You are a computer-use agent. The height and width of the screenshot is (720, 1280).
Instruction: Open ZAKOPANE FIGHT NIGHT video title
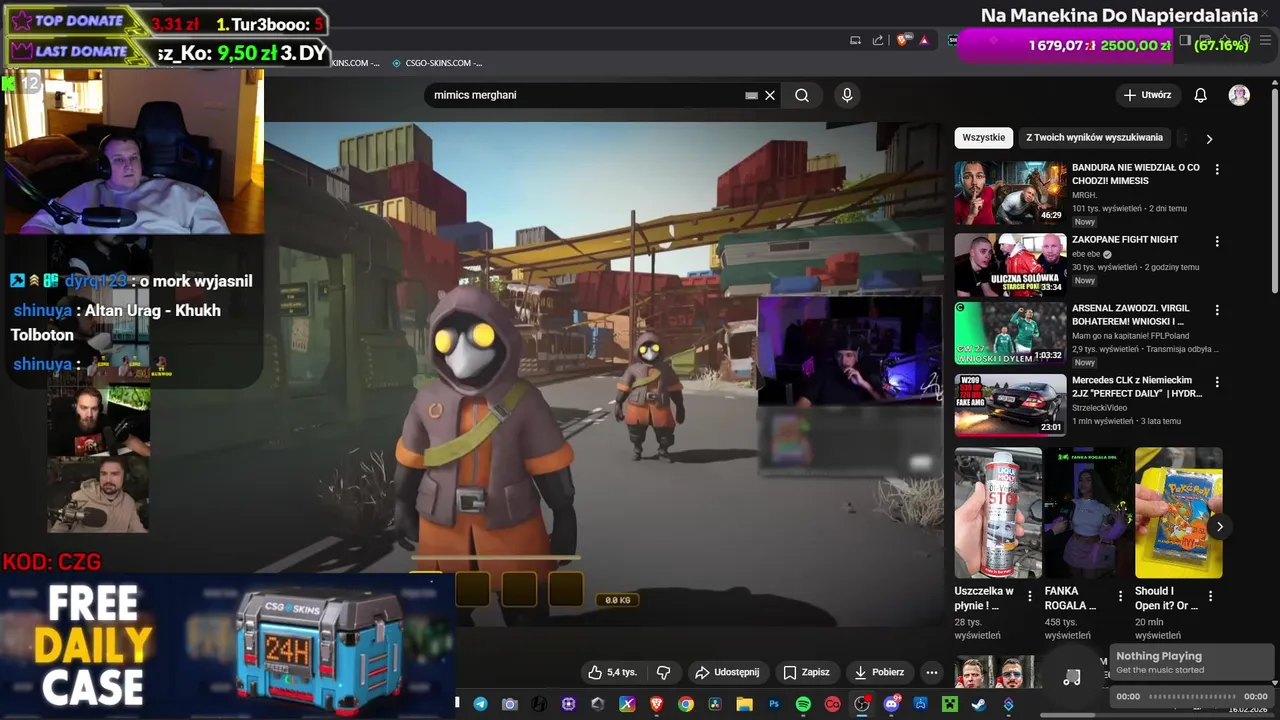(x=1125, y=240)
